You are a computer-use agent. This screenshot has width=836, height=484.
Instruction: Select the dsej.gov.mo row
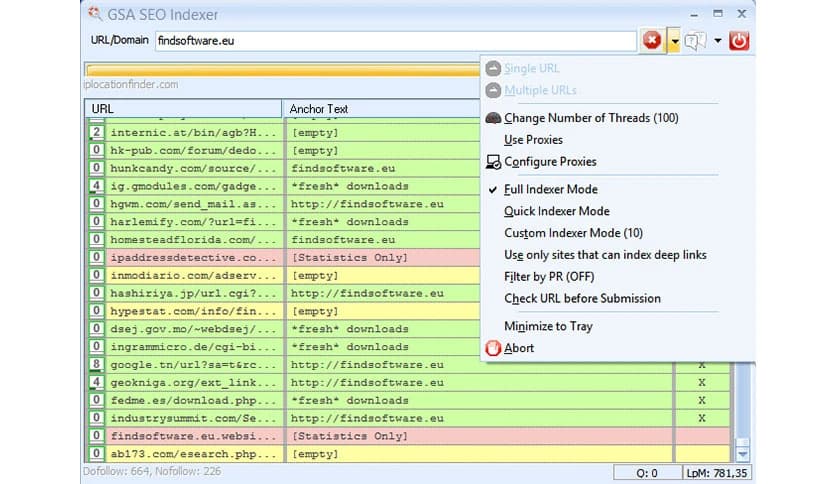[283, 329]
